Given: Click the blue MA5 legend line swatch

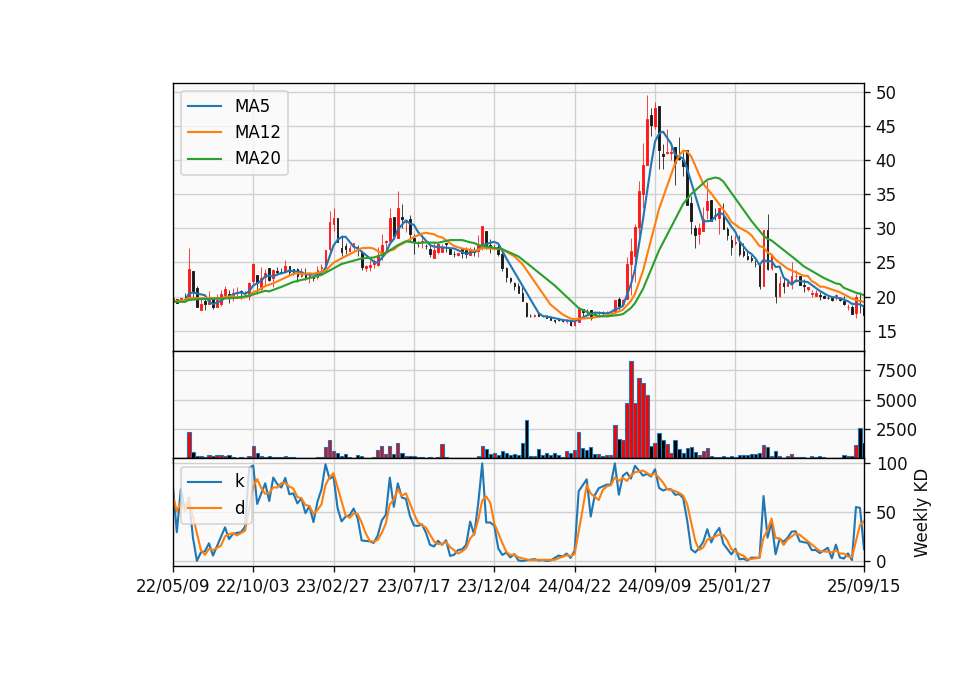Looking at the screenshot, I should [204, 106].
